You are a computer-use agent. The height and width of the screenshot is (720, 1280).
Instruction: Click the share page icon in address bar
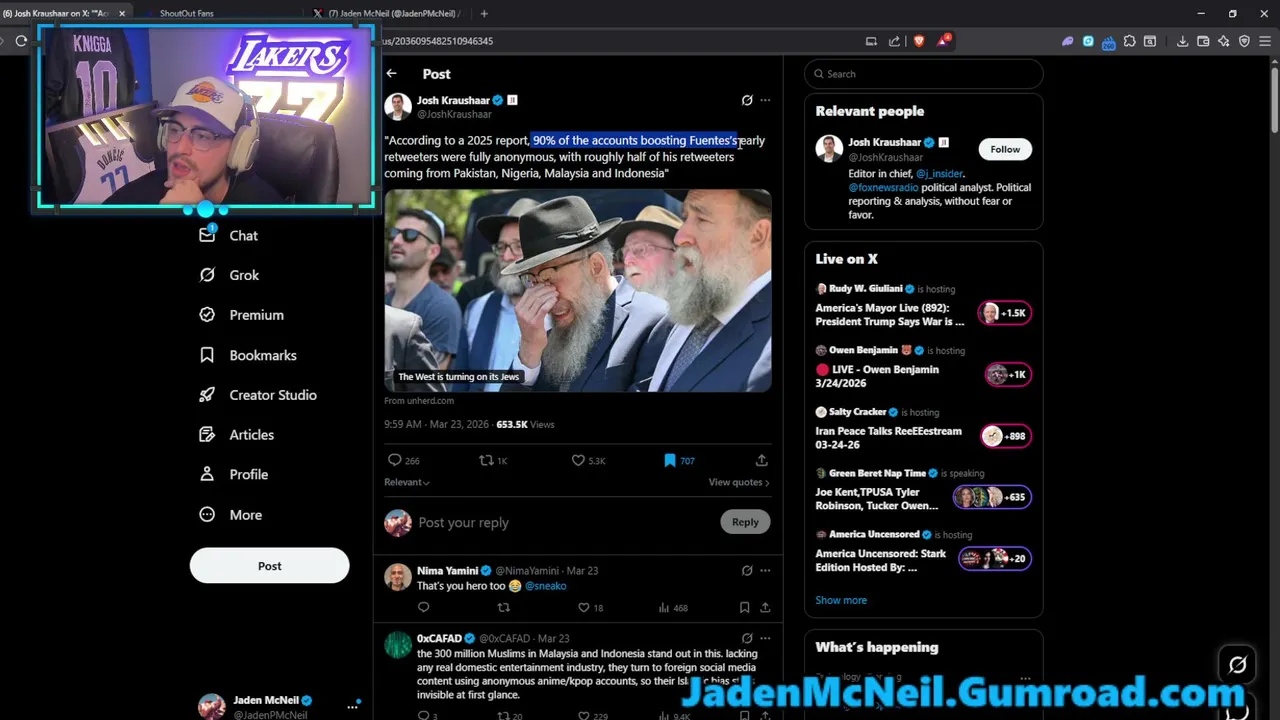[894, 41]
